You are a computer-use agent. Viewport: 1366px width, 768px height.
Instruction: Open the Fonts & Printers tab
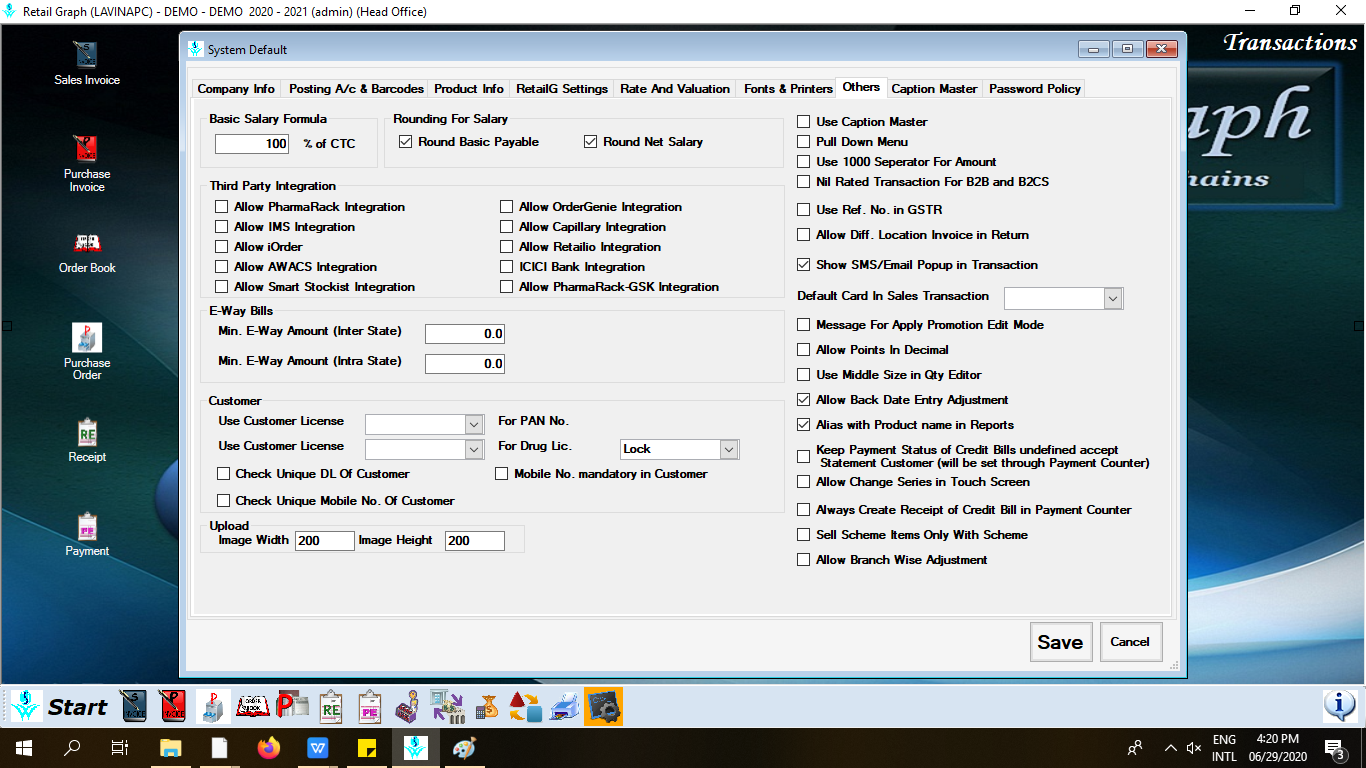(788, 89)
